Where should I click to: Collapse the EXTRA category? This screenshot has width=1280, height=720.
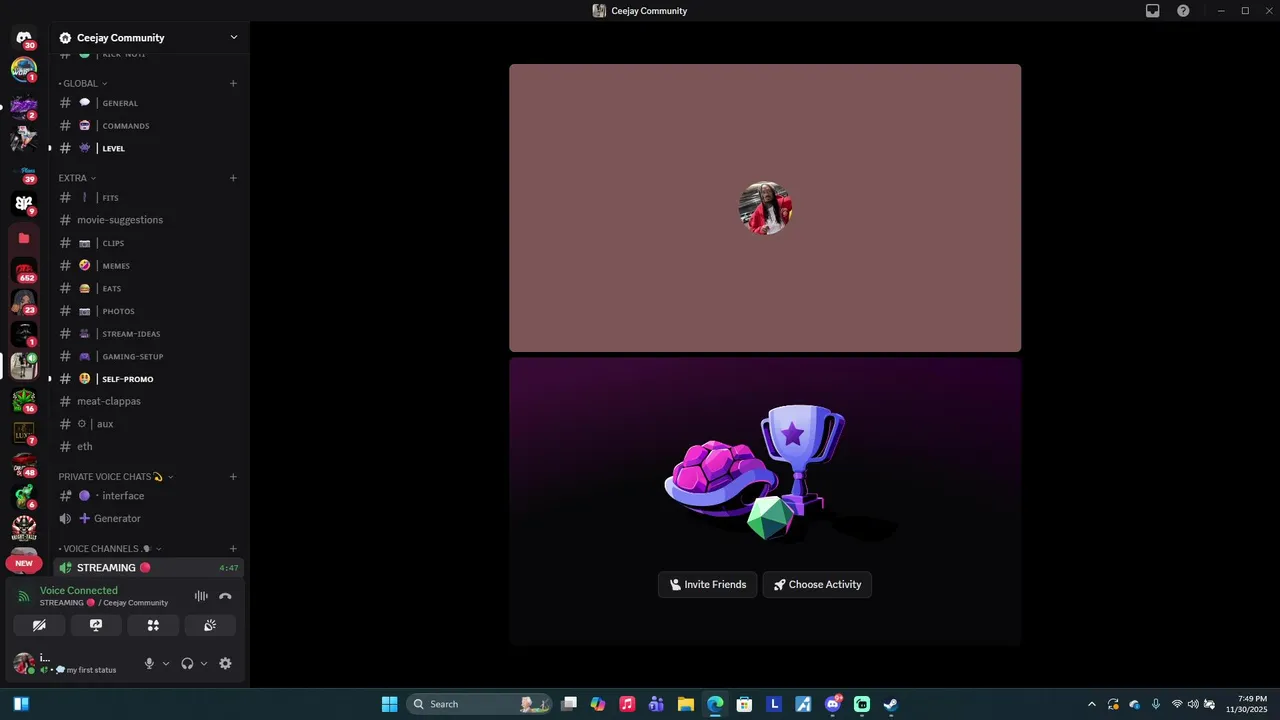pos(77,178)
